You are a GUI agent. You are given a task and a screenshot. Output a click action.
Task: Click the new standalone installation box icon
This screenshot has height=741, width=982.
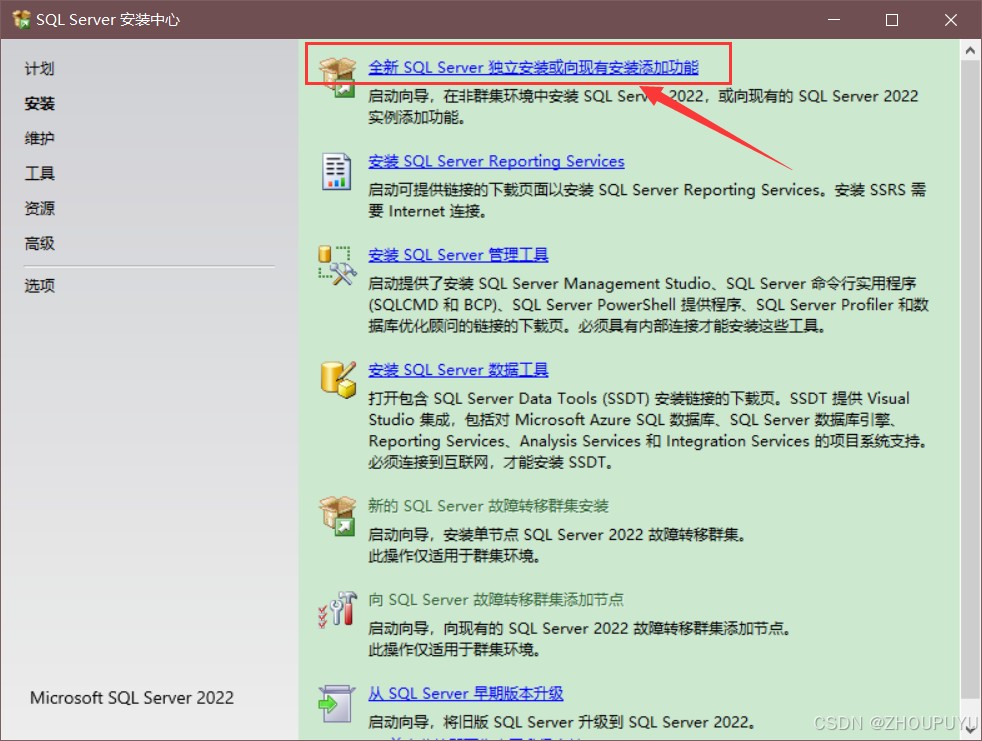coord(336,76)
